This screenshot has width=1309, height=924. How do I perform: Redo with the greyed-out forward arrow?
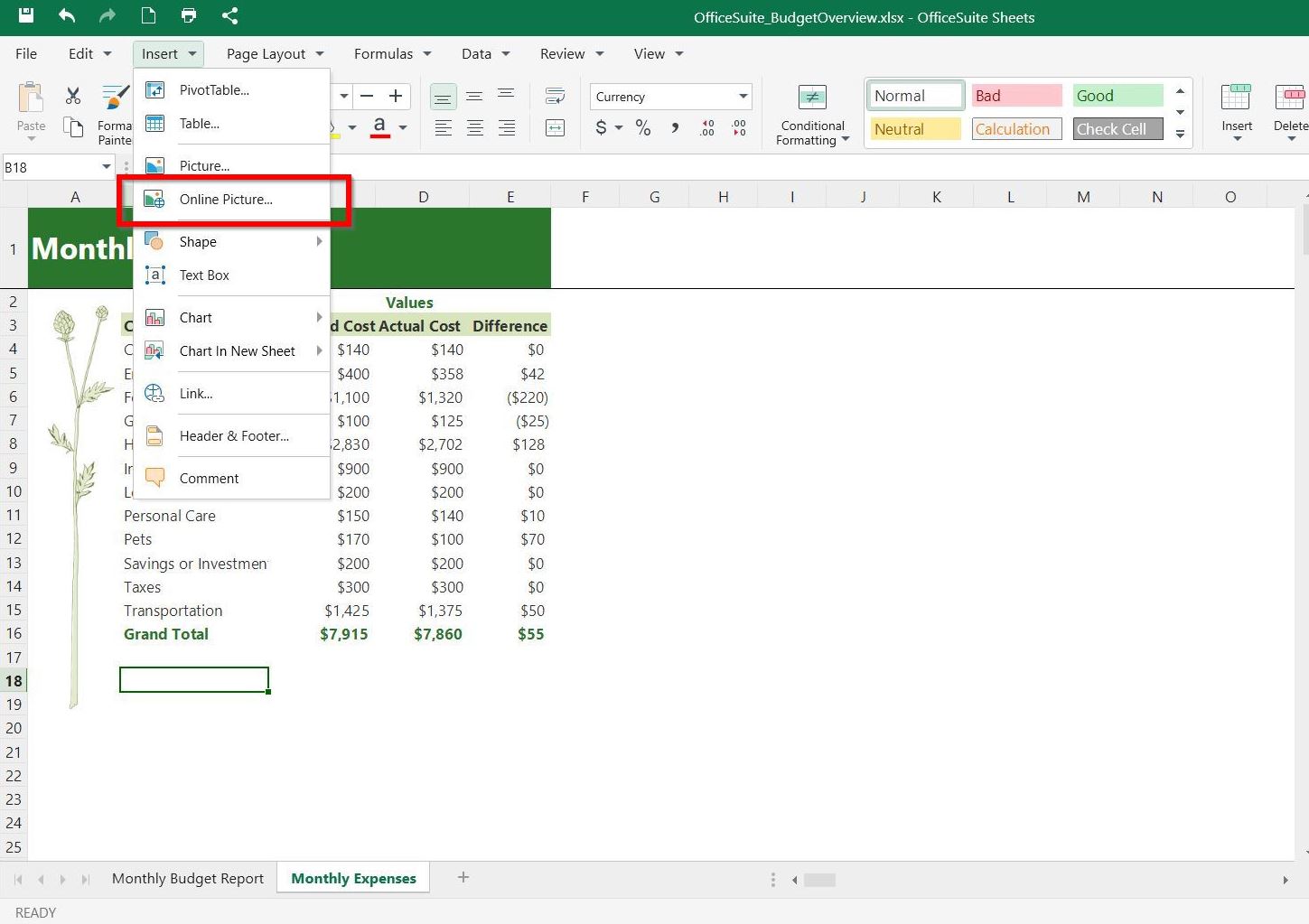[108, 15]
